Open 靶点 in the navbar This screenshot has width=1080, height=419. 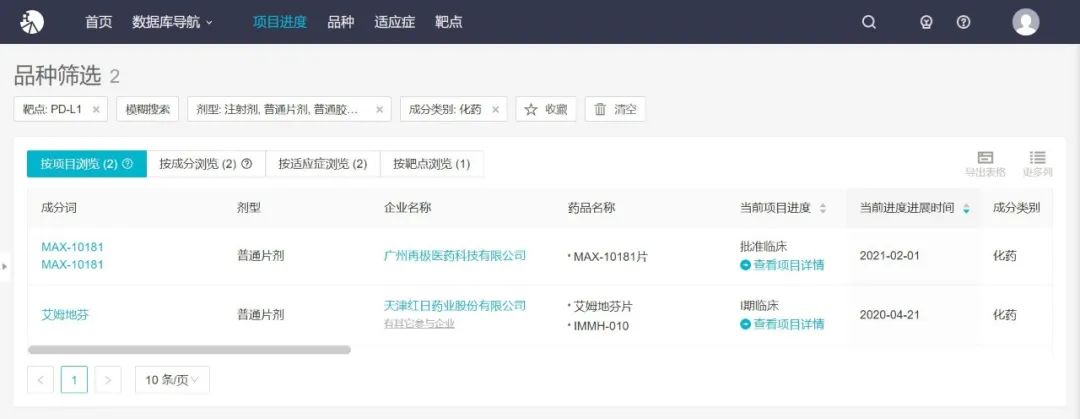click(448, 22)
